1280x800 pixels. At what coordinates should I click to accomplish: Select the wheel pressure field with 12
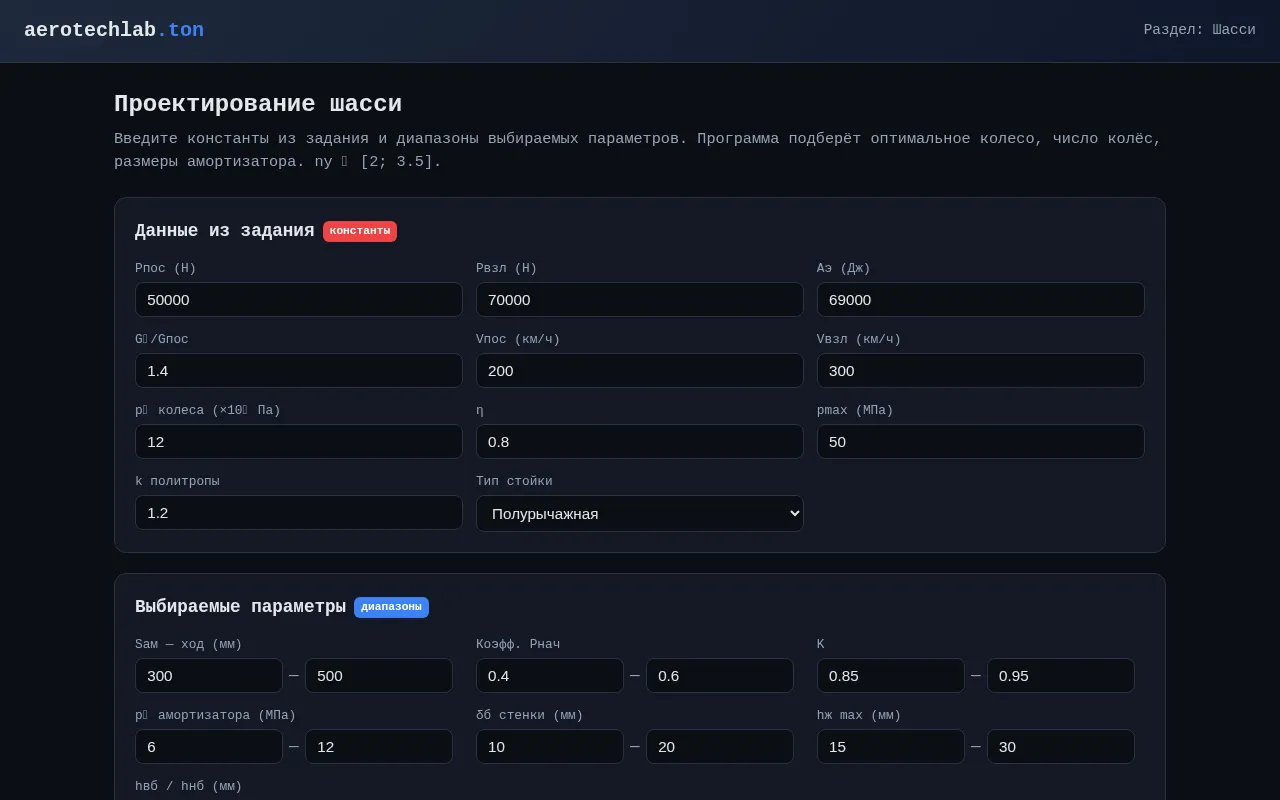pos(299,442)
